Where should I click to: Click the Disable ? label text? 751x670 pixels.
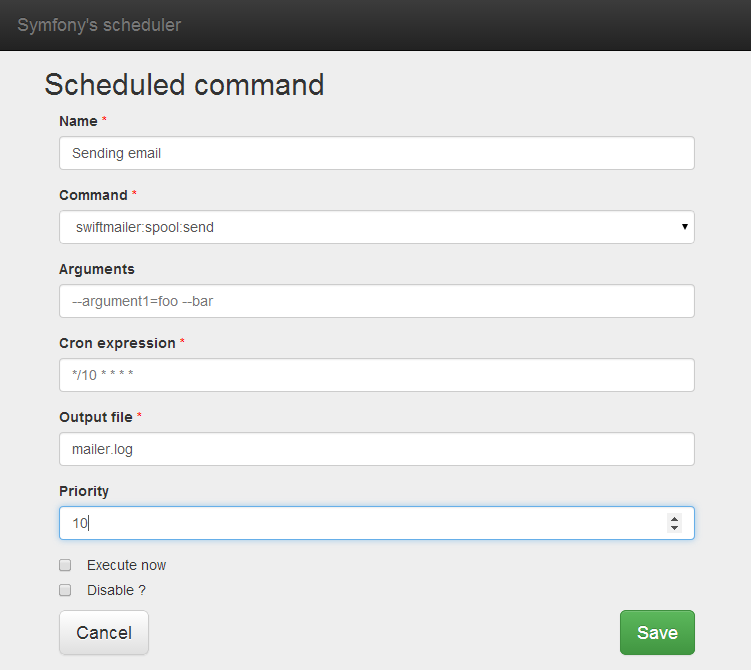tap(116, 590)
